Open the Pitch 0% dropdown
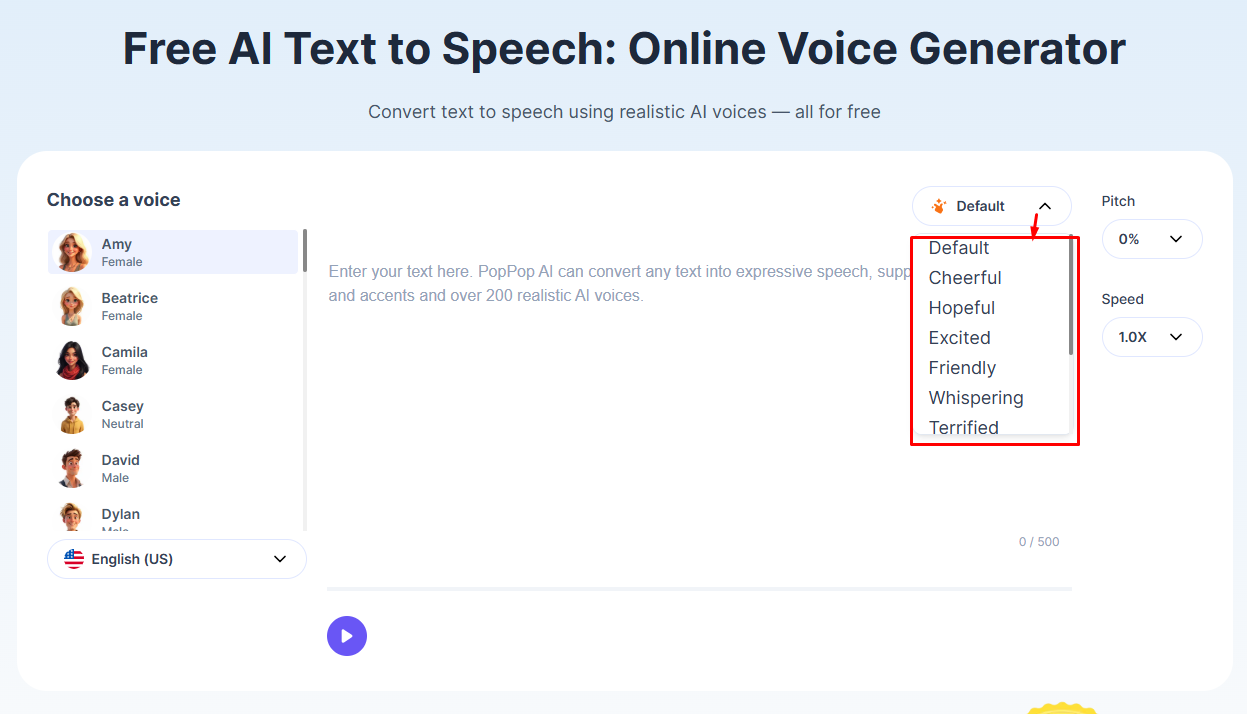Viewport: 1247px width, 714px height. tap(1151, 239)
